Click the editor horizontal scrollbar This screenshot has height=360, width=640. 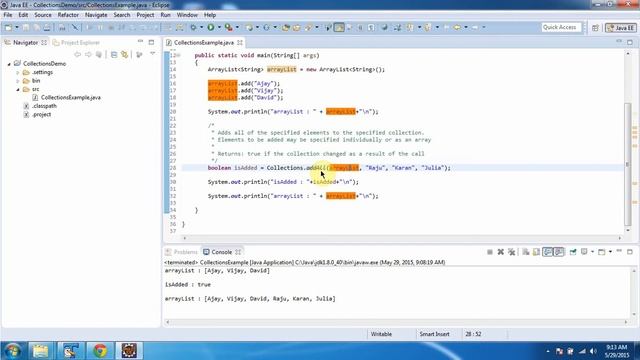click(x=402, y=238)
